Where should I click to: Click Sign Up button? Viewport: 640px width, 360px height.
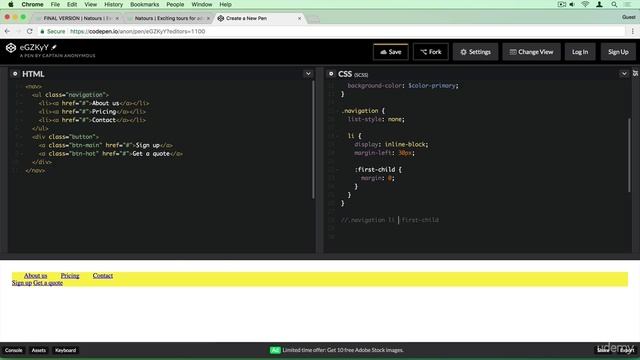click(618, 52)
